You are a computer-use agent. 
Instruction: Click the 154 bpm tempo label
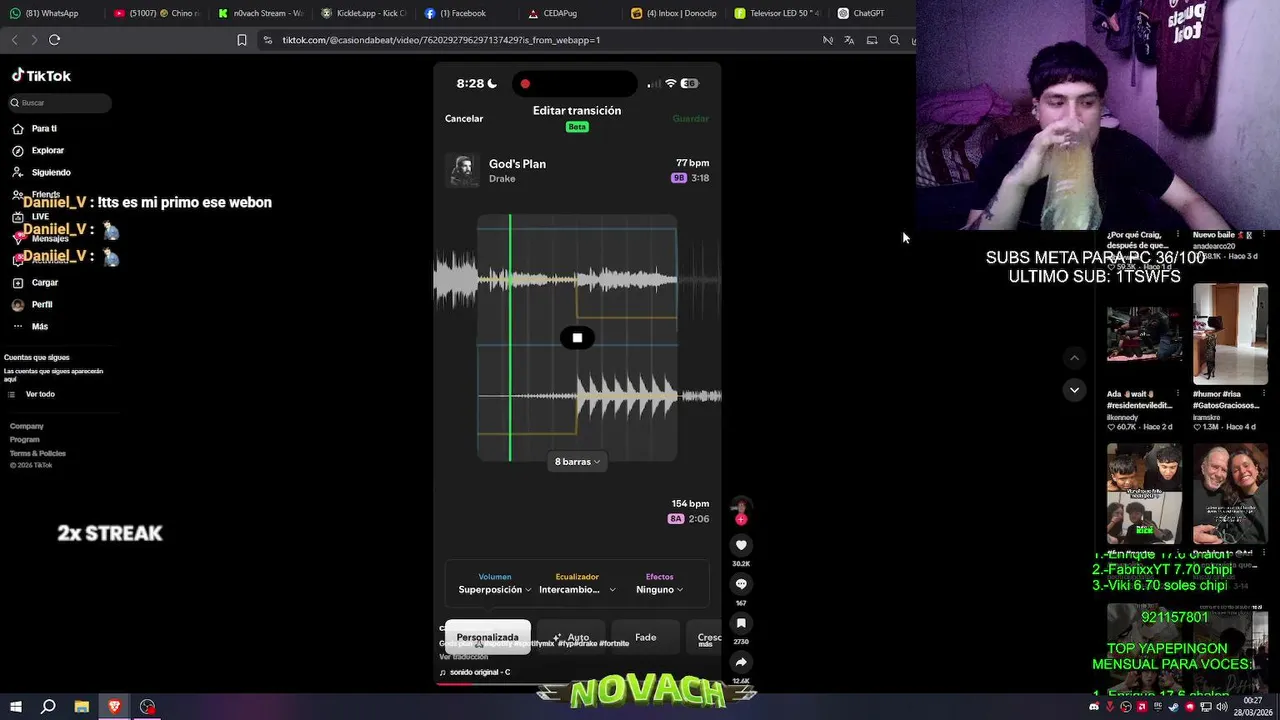click(690, 504)
